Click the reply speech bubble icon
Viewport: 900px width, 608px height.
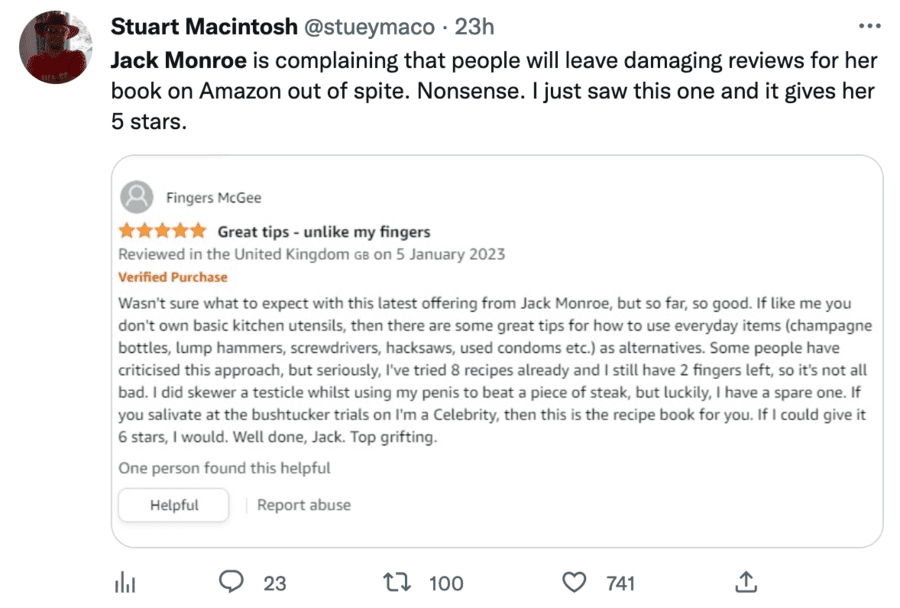[x=232, y=582]
